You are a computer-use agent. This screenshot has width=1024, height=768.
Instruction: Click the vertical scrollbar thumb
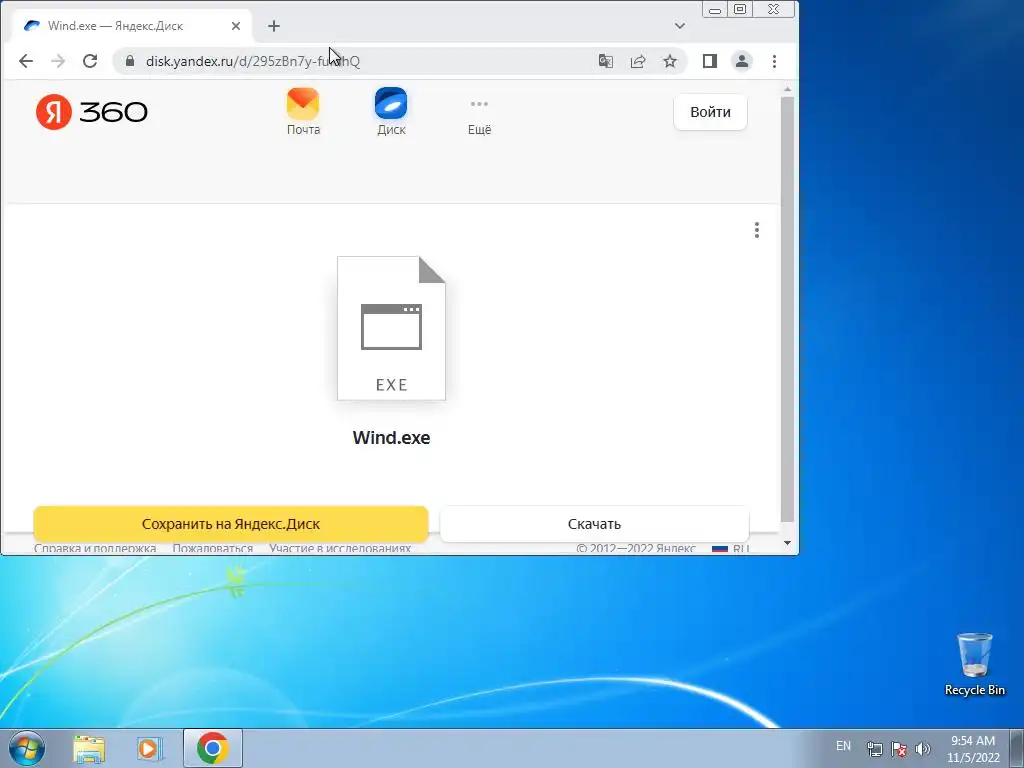pos(787,309)
